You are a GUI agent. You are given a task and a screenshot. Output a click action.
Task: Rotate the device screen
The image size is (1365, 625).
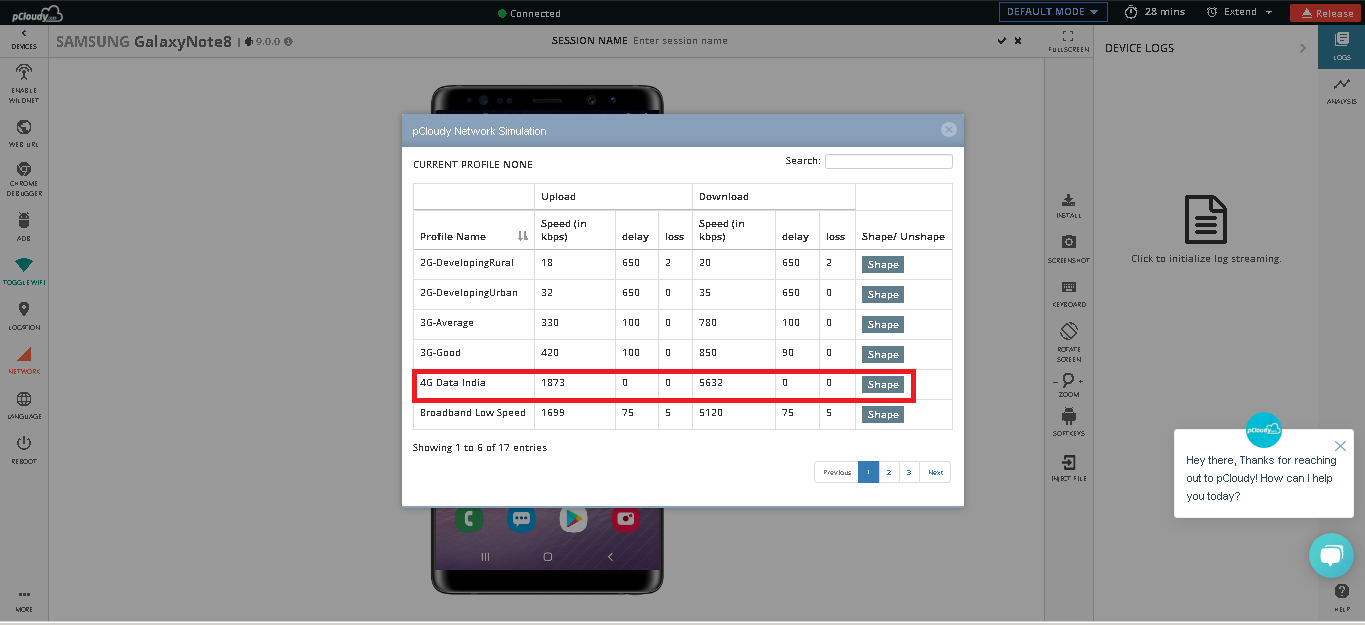coord(1068,341)
